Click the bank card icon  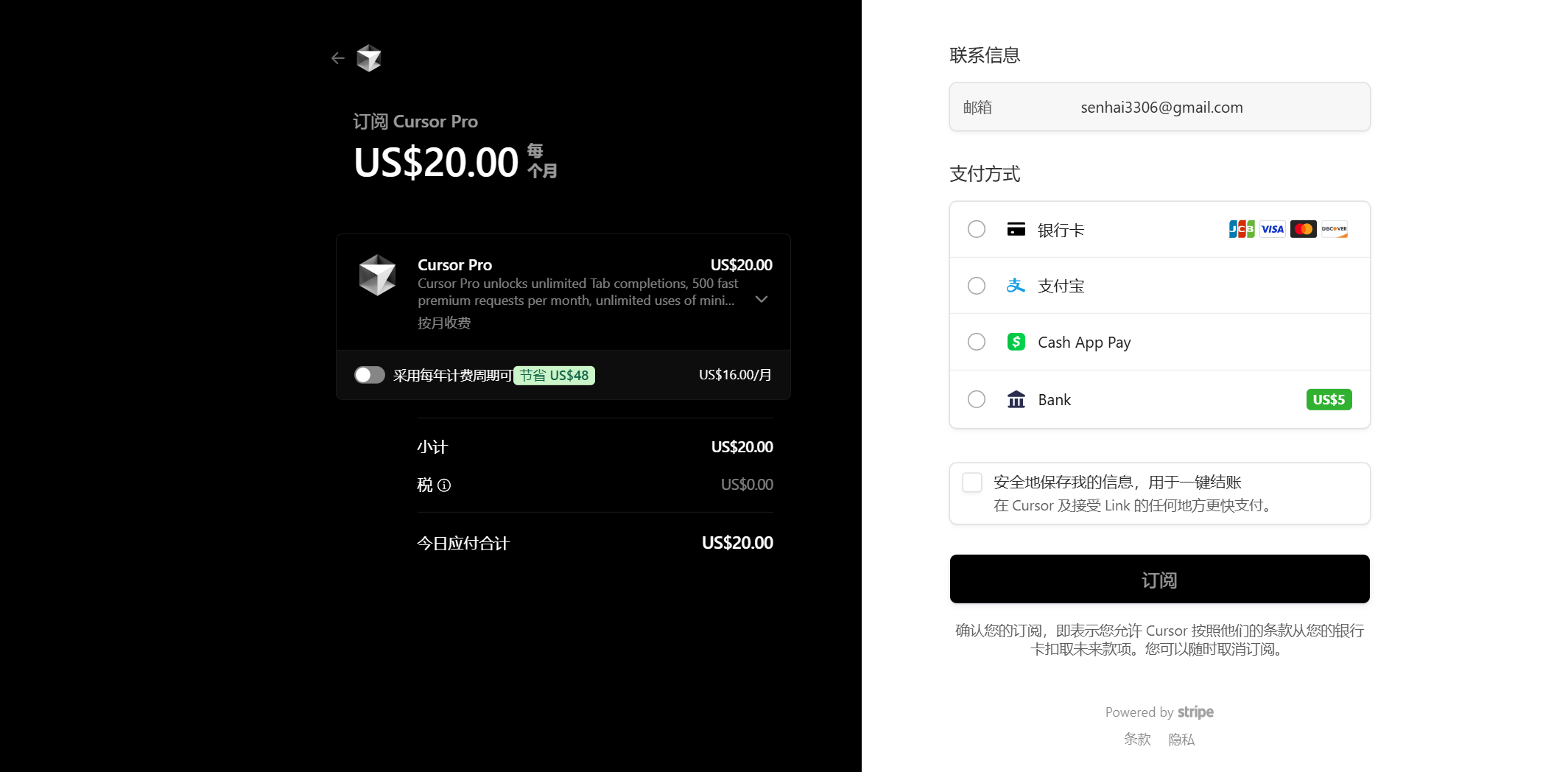pyautogui.click(x=1016, y=229)
